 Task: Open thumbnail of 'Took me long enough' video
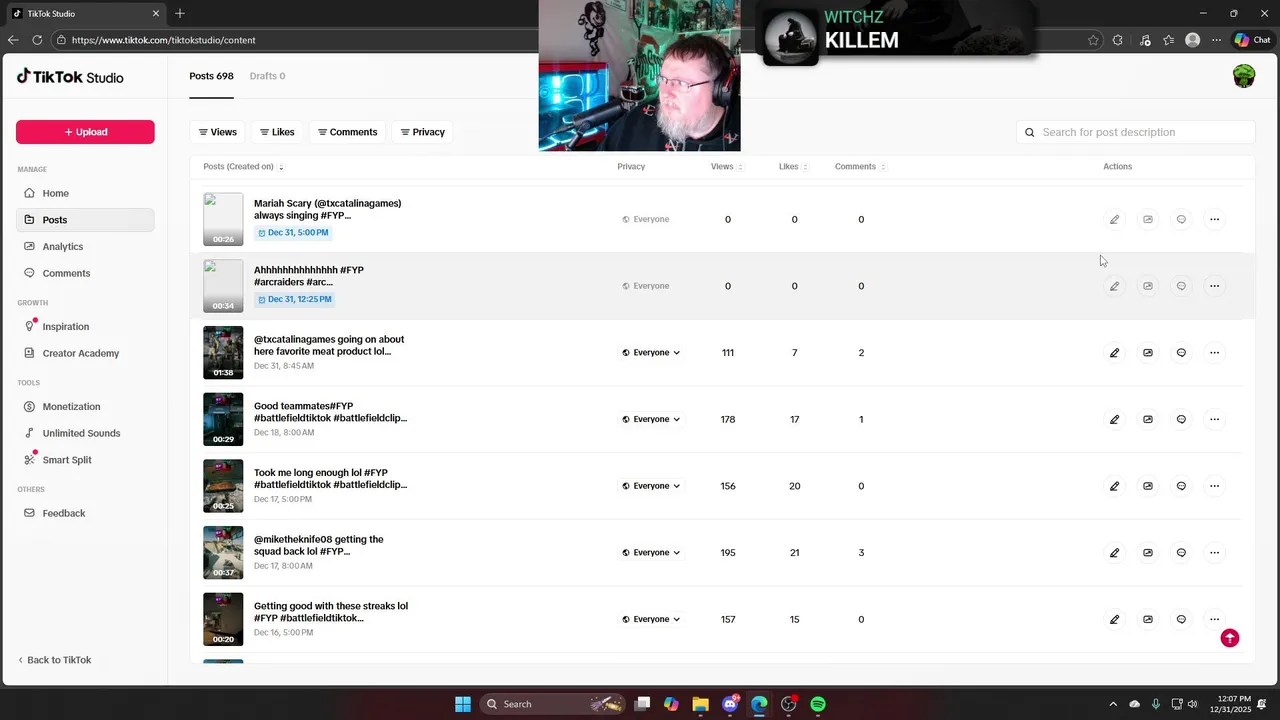223,486
